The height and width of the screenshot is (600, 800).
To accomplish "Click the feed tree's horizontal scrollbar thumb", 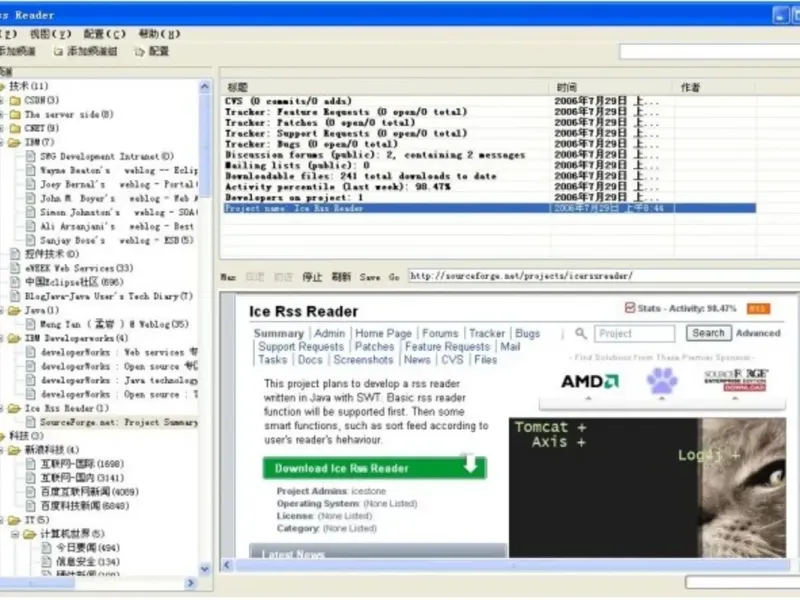I will tap(37, 582).
